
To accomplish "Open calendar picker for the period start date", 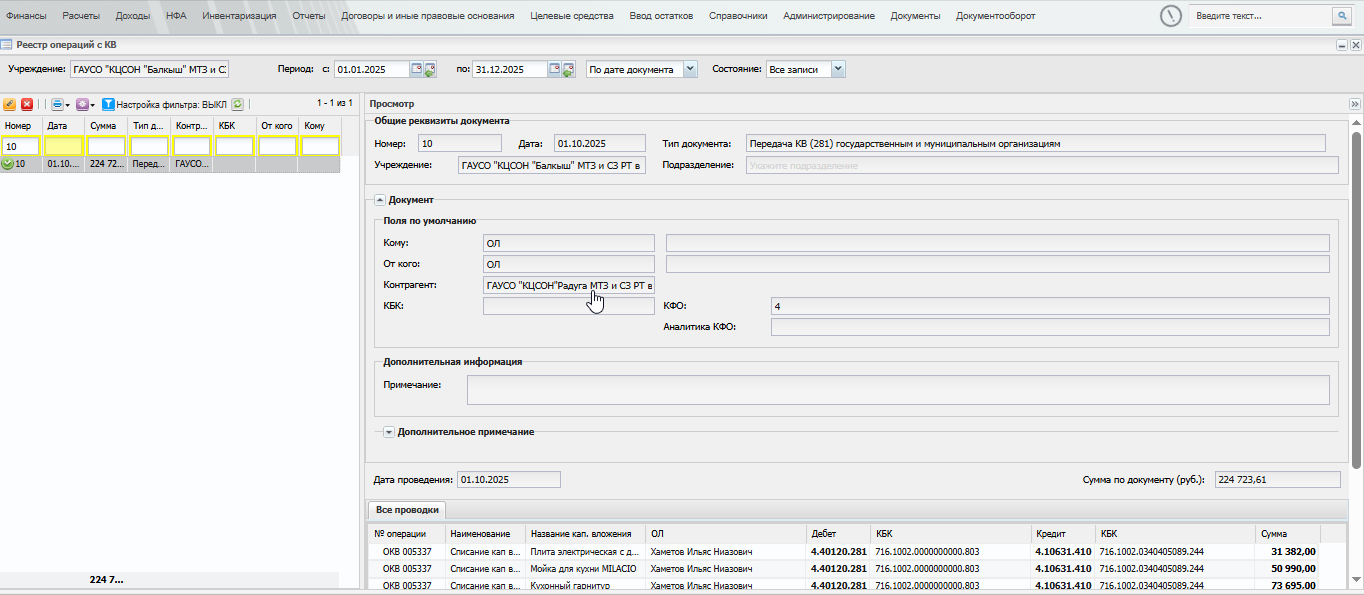I will point(417,69).
